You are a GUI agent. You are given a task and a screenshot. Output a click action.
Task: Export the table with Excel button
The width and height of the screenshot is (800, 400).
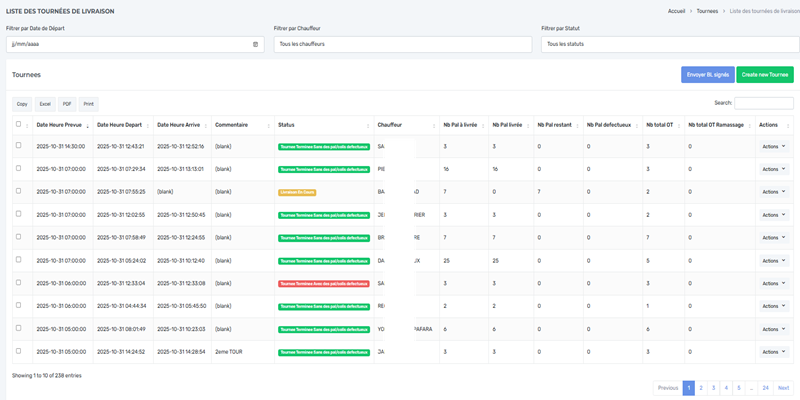pyautogui.click(x=45, y=104)
